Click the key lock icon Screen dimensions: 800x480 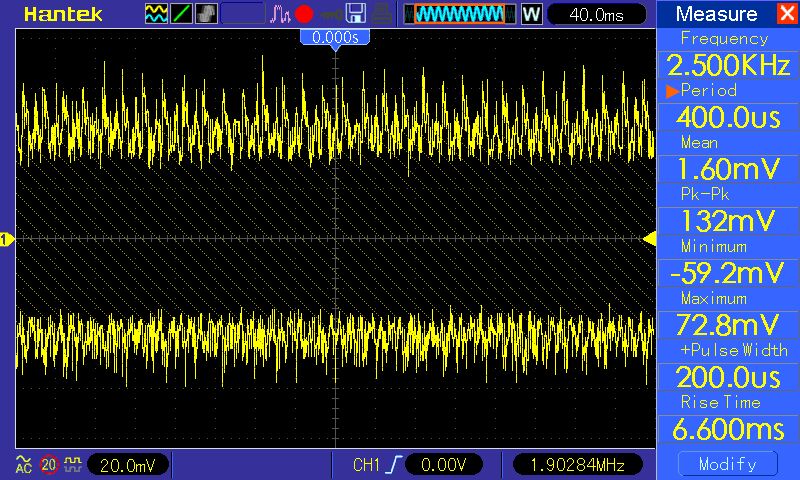click(332, 14)
